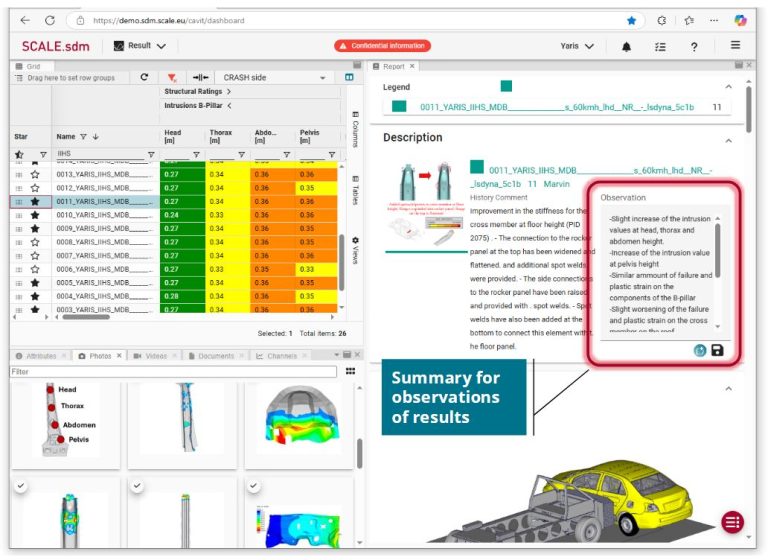Viewport: 768px width, 560px height.
Task: Click the autosize columns icon
Action: tap(200, 77)
